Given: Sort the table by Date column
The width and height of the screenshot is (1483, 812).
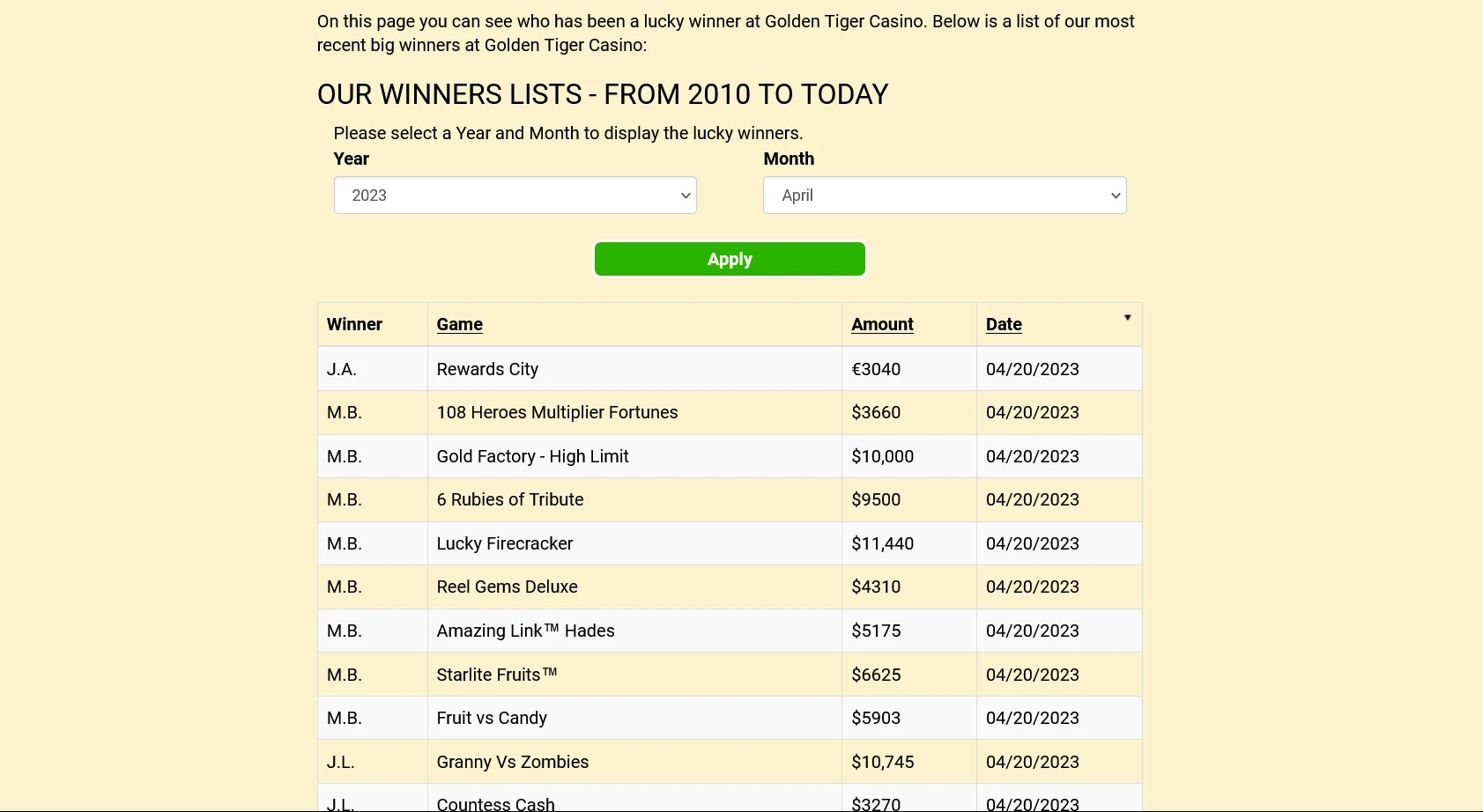Looking at the screenshot, I should 1004,324.
